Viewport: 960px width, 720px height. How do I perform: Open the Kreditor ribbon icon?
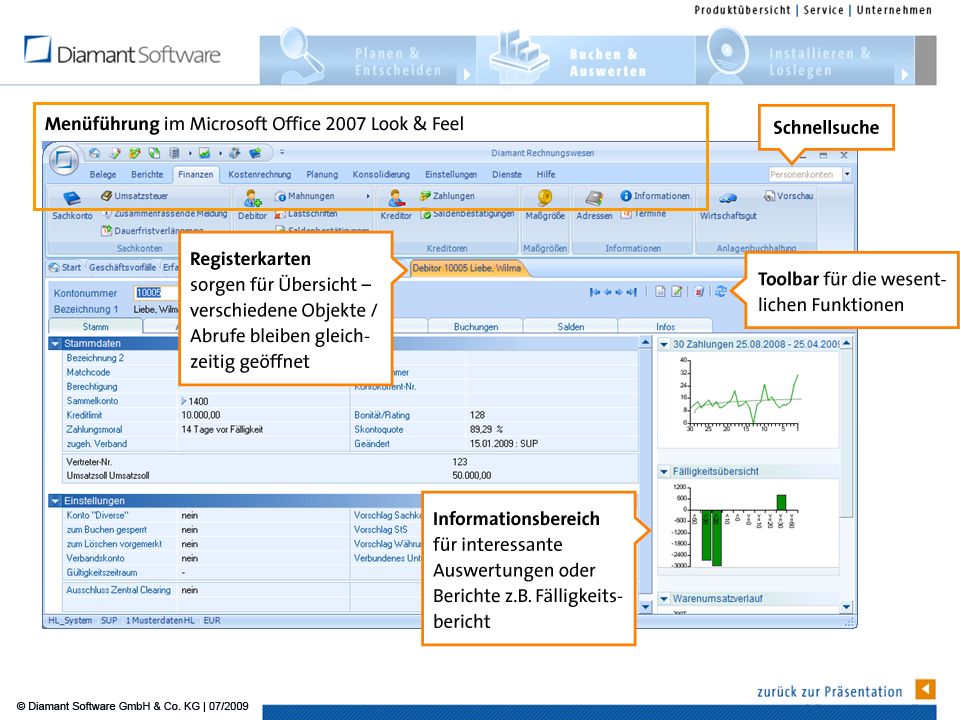pos(396,198)
